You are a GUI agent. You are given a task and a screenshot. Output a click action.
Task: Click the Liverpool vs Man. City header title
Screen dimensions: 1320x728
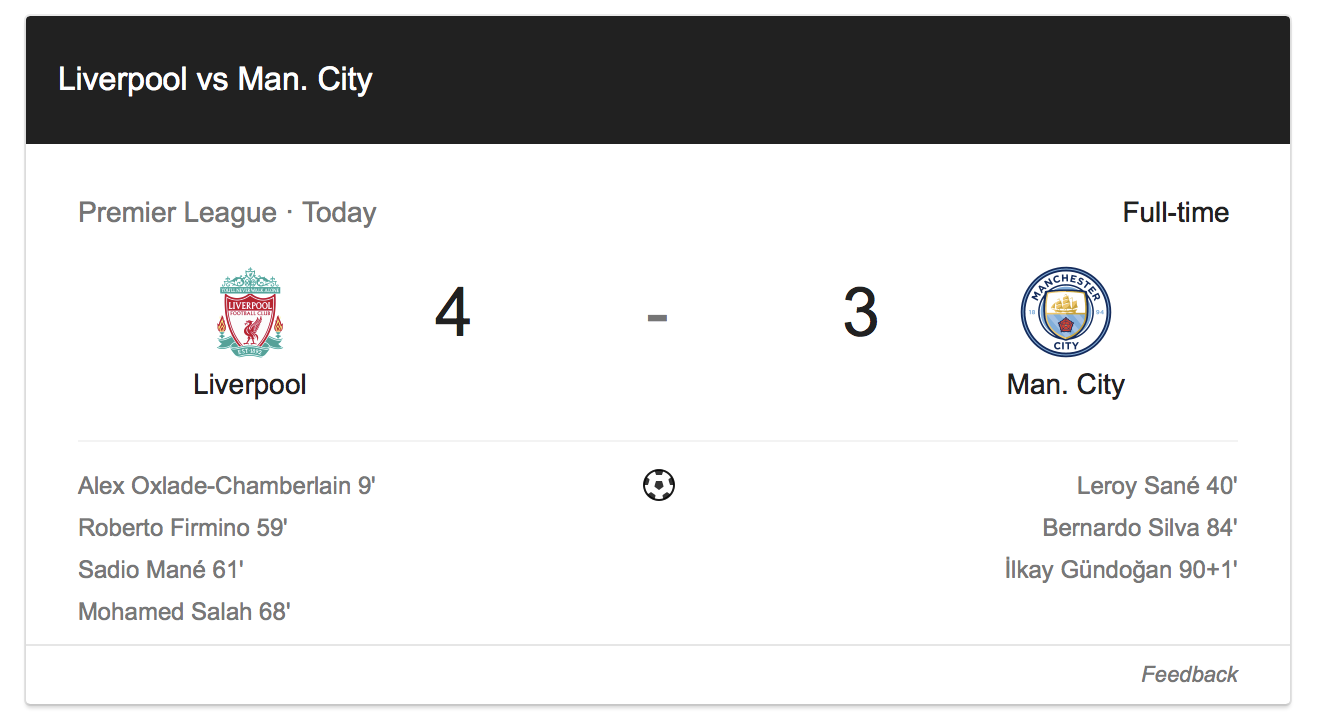(x=215, y=79)
